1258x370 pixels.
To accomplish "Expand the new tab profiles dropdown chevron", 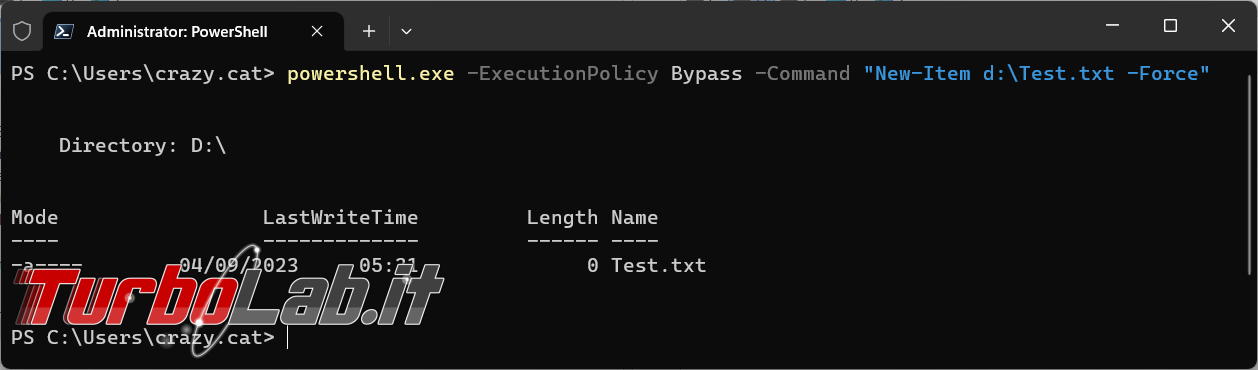I will pos(406,31).
